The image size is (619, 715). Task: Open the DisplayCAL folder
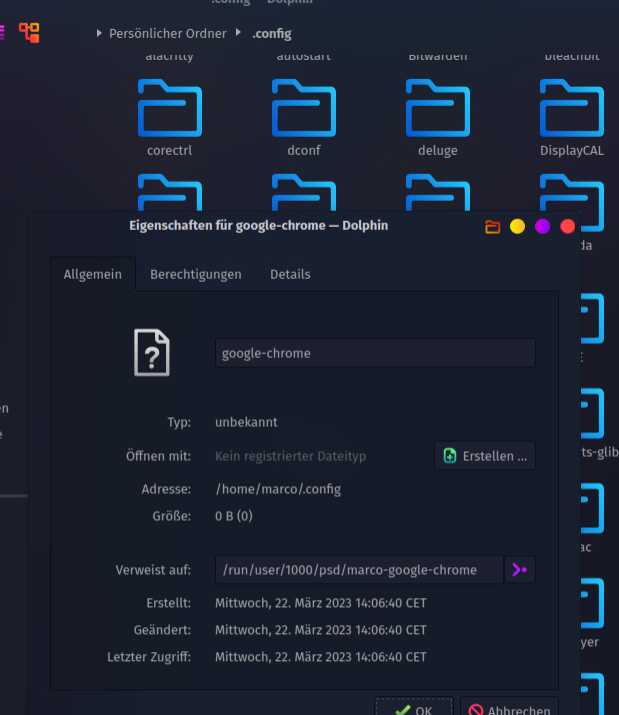click(x=572, y=118)
